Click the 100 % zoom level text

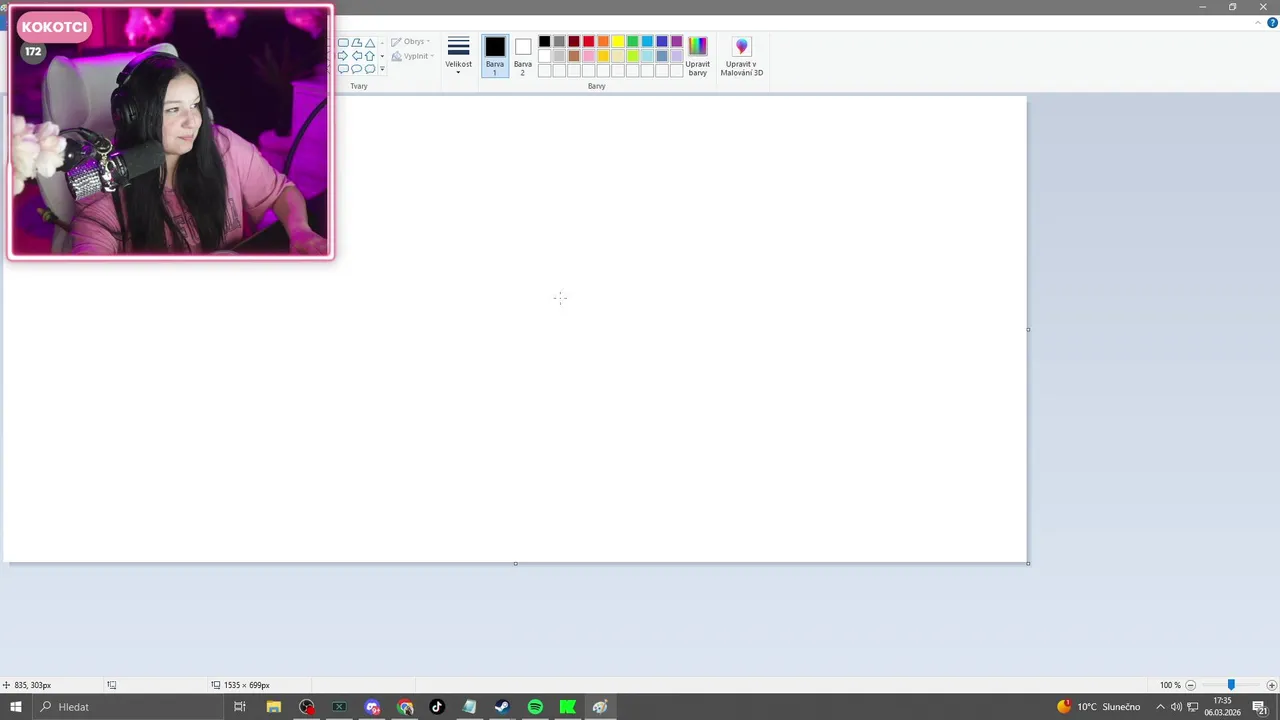[1170, 685]
